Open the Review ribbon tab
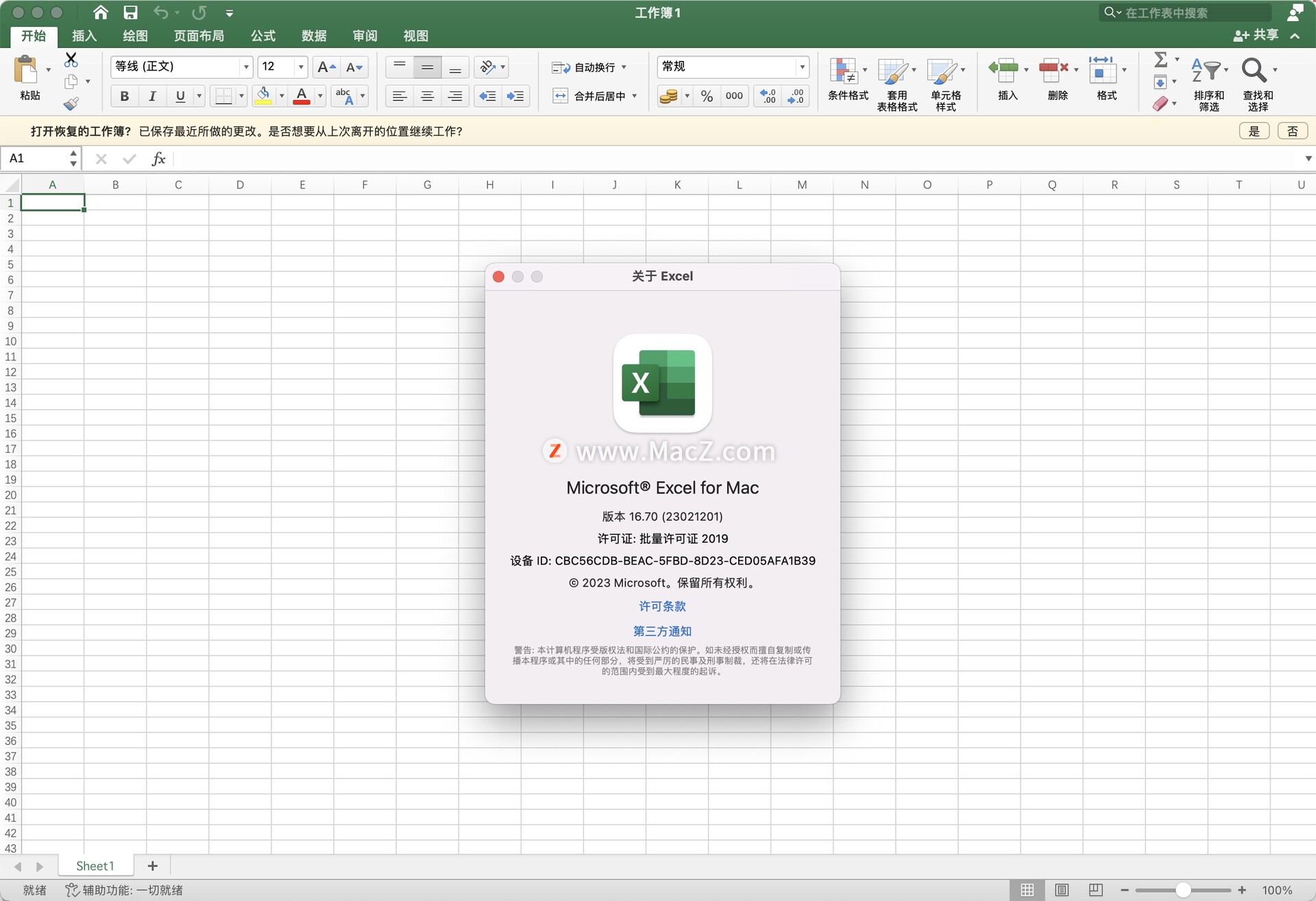1316x901 pixels. (x=365, y=36)
